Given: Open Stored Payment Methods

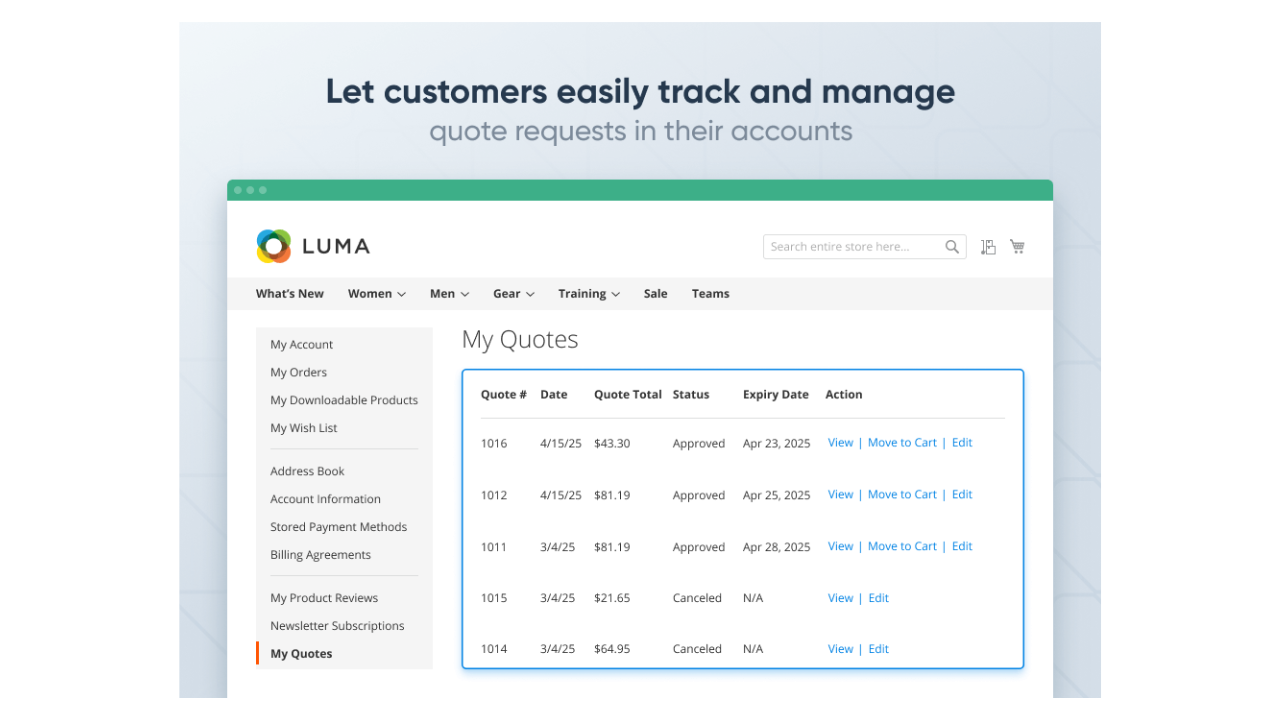Looking at the screenshot, I should tap(339, 526).
